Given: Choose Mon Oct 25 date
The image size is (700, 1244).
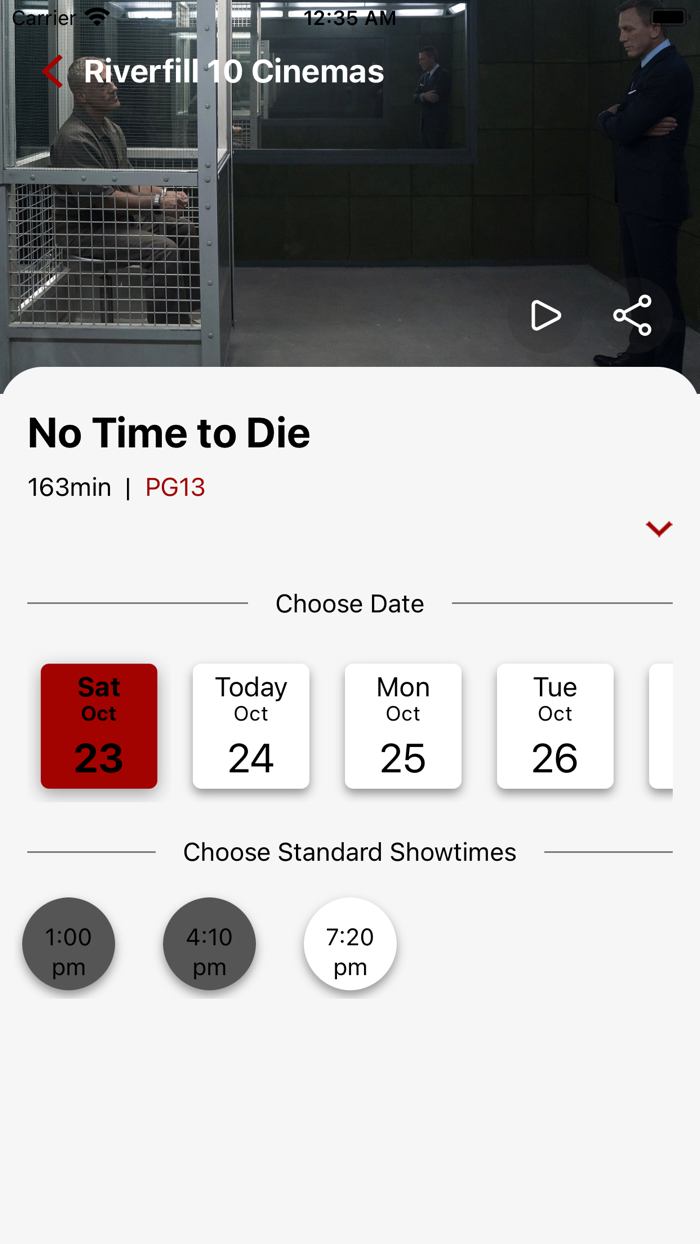Looking at the screenshot, I should pos(403,726).
